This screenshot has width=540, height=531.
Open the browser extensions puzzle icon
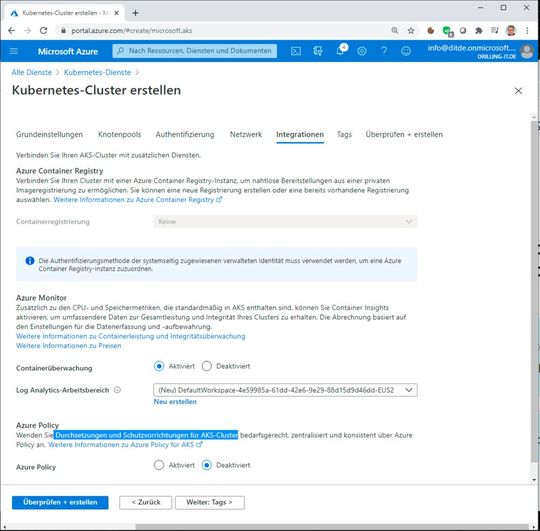(x=479, y=31)
